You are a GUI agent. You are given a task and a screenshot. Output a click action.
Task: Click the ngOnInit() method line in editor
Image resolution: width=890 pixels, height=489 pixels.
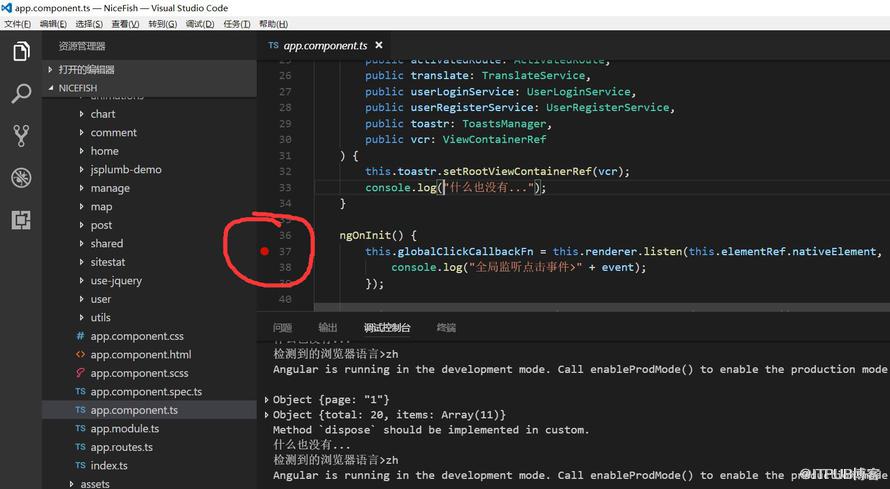(378, 235)
